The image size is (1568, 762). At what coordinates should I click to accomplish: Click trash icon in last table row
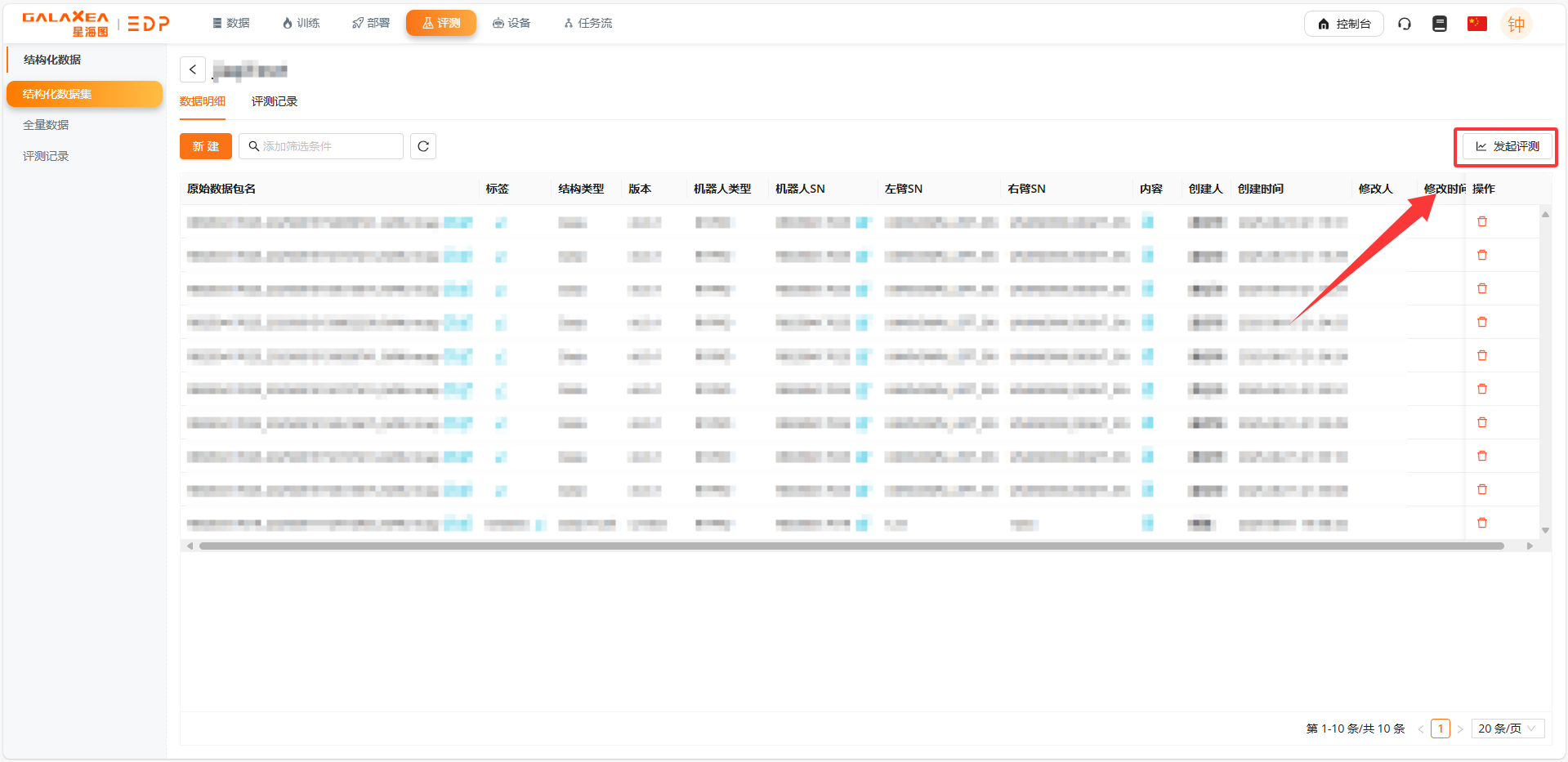(x=1481, y=523)
